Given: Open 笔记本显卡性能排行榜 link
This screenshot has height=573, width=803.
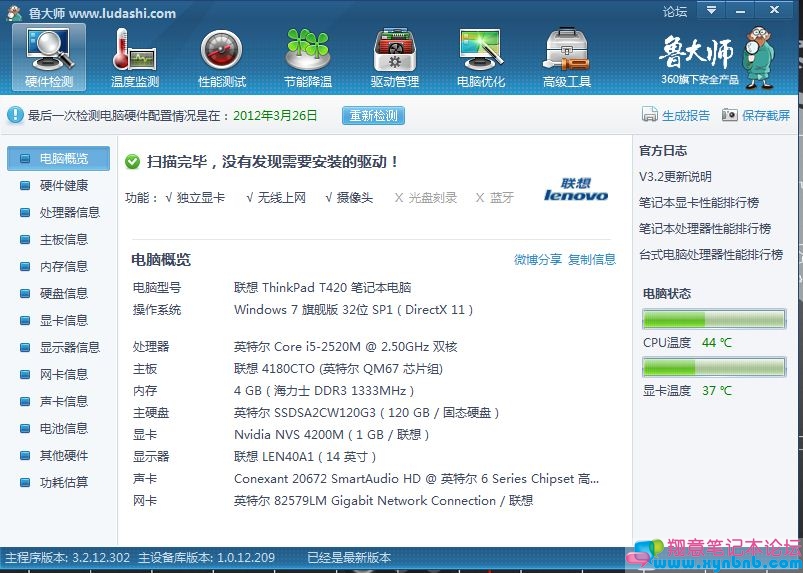Looking at the screenshot, I should [x=699, y=203].
